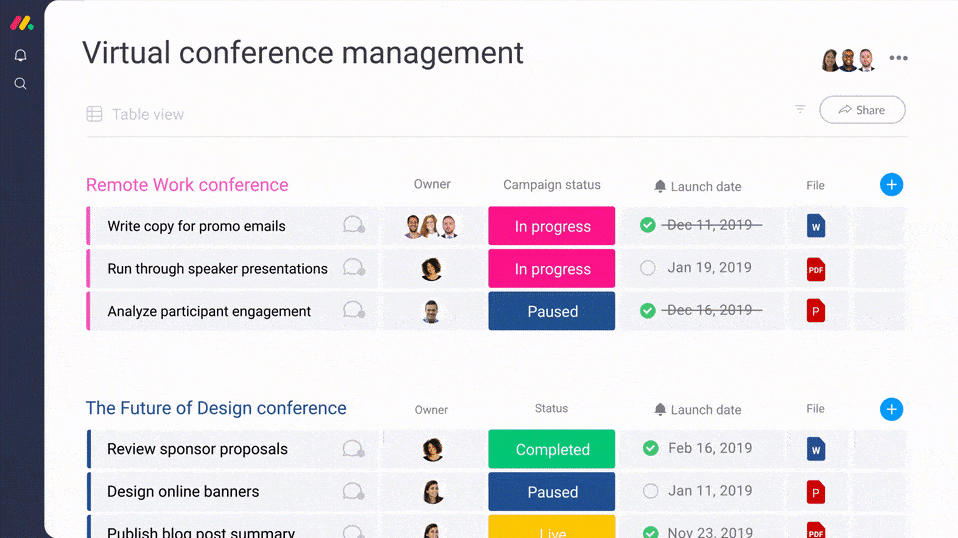
Task: Click Status column header in Future of Design
Action: pyautogui.click(x=551, y=409)
